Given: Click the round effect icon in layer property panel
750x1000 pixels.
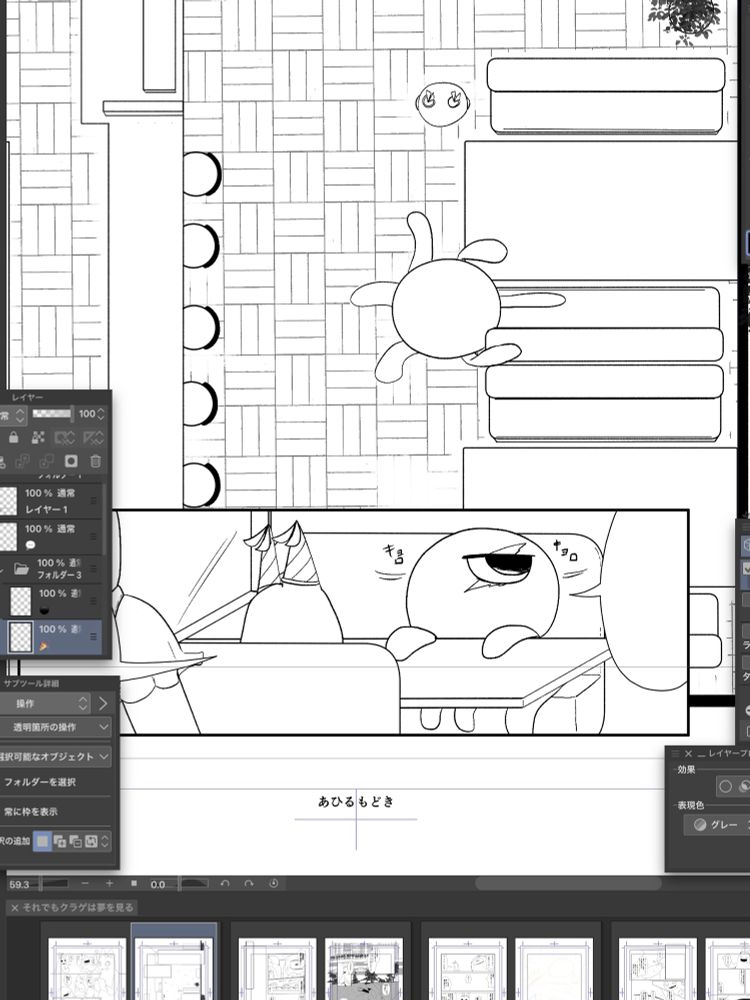Looking at the screenshot, I should pyautogui.click(x=725, y=786).
